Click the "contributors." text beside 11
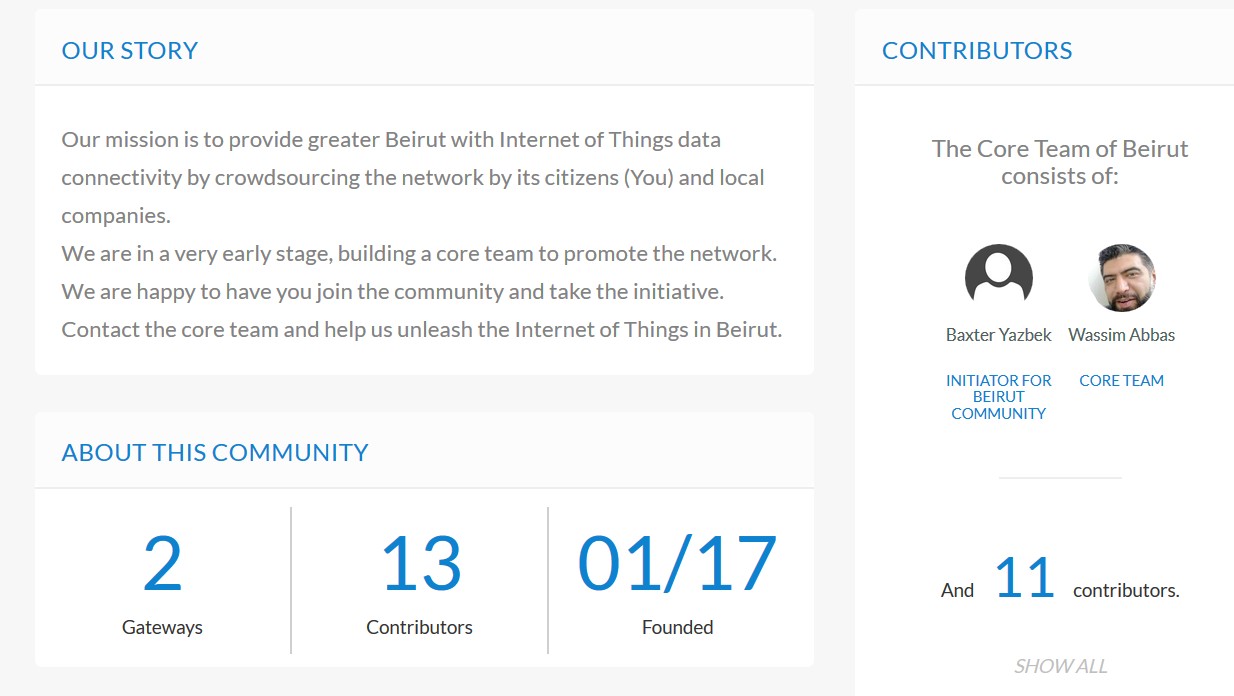The width and height of the screenshot is (1234, 696). [x=1126, y=591]
